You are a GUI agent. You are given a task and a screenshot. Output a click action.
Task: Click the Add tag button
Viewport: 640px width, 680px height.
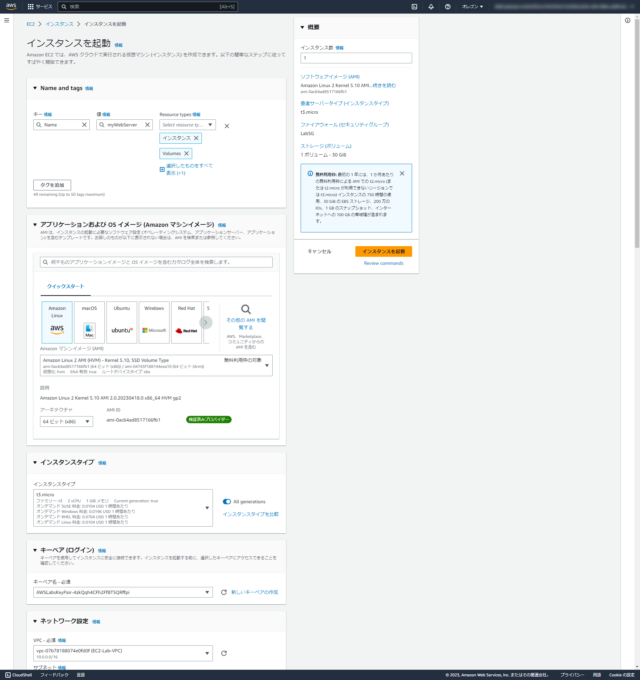point(52,185)
